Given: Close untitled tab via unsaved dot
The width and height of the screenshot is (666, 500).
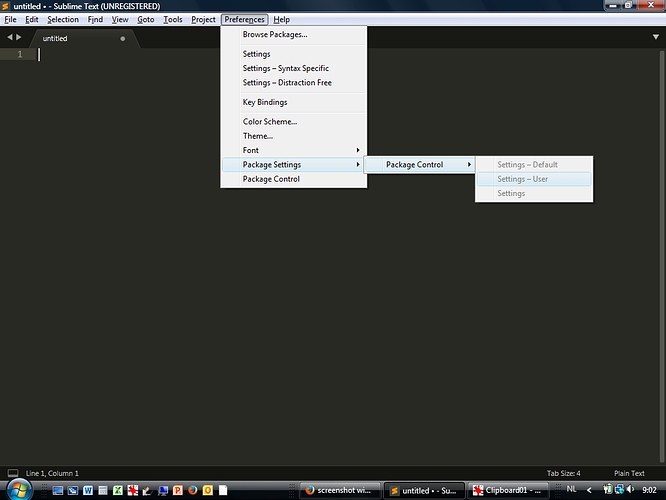Looking at the screenshot, I should [x=123, y=39].
